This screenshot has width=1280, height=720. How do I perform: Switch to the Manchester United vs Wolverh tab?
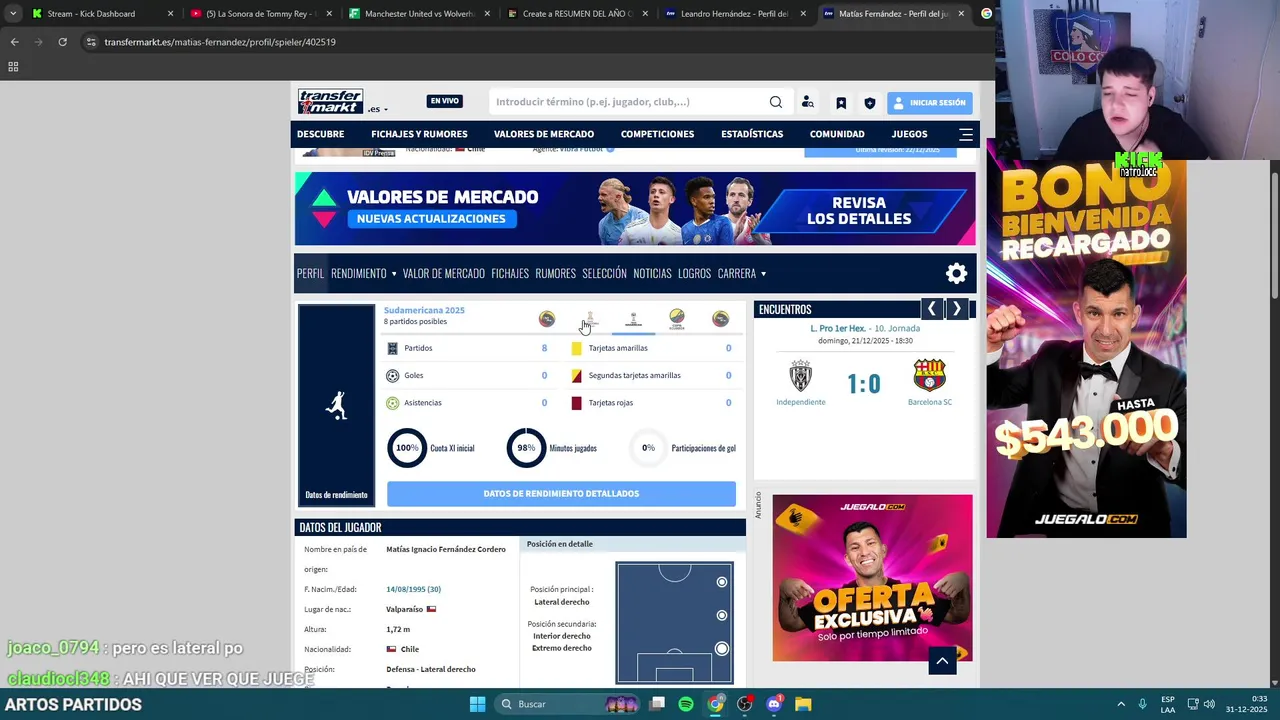click(x=420, y=14)
